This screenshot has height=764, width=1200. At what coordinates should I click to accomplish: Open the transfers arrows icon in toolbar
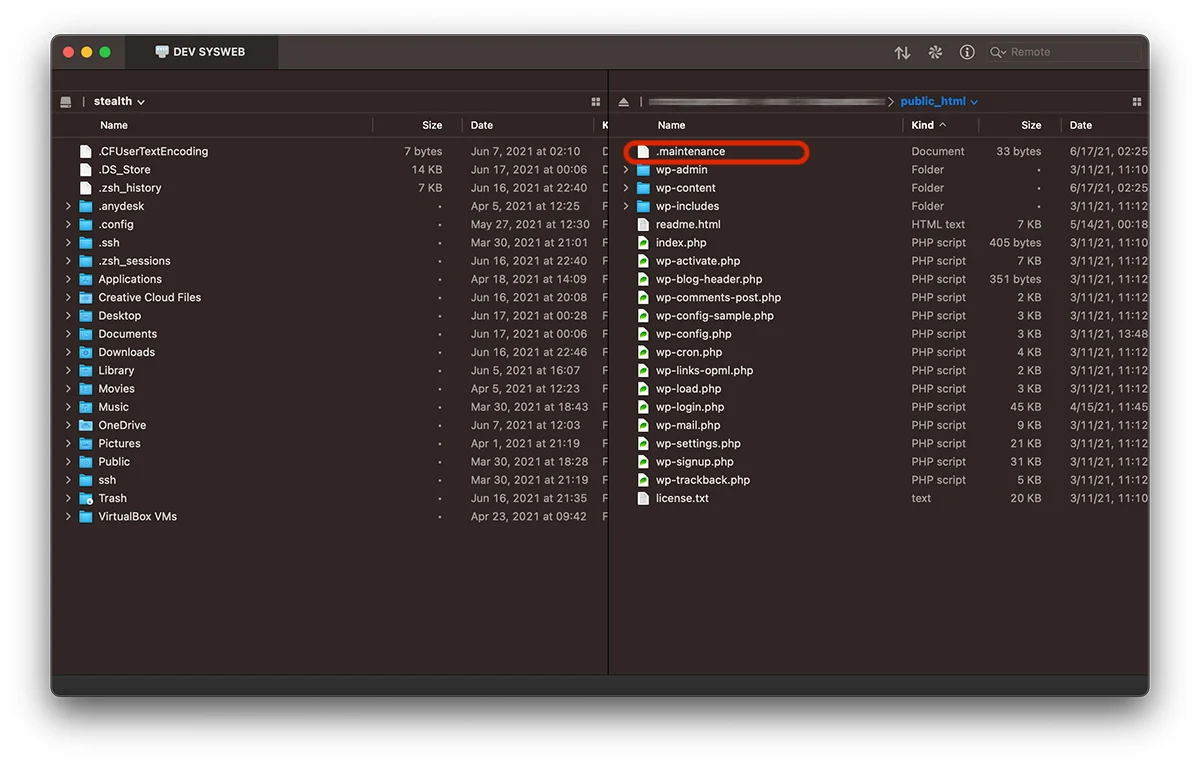[x=902, y=52]
